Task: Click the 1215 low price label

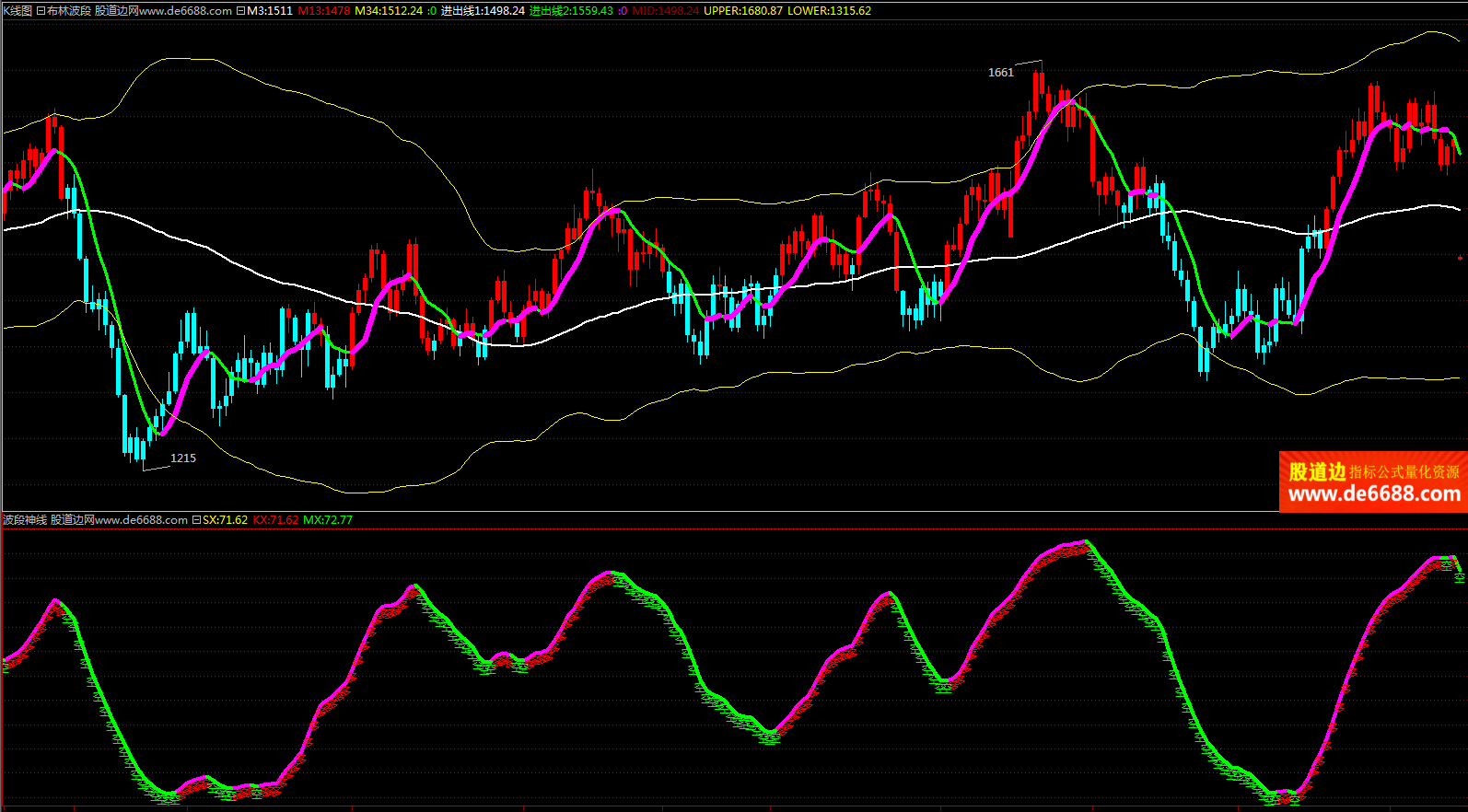Action: pyautogui.click(x=183, y=458)
